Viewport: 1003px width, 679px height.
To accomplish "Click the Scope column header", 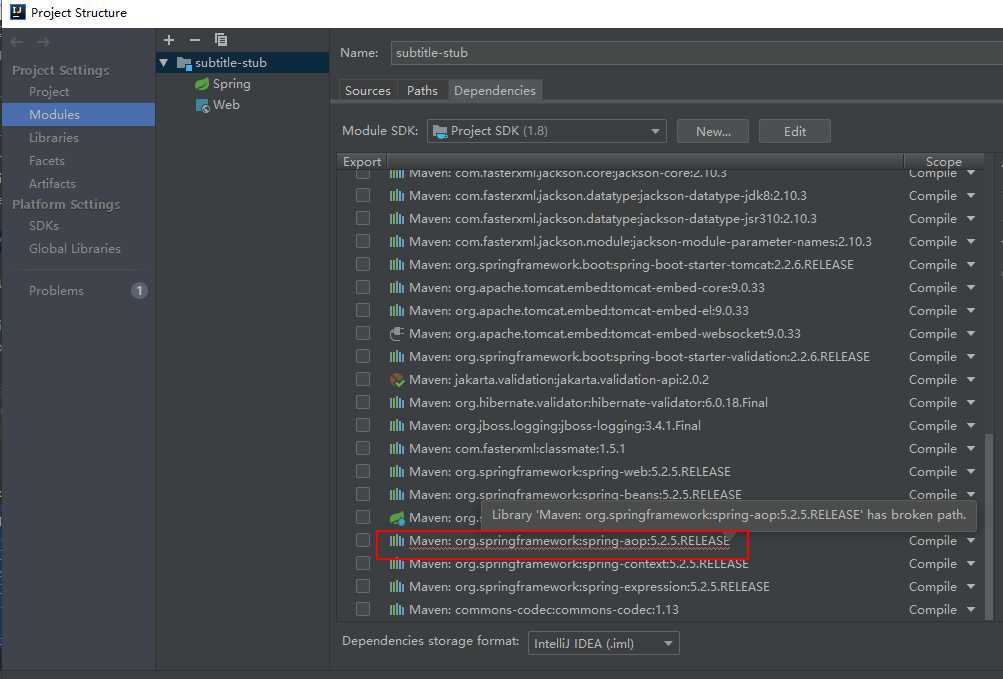I will point(944,161).
